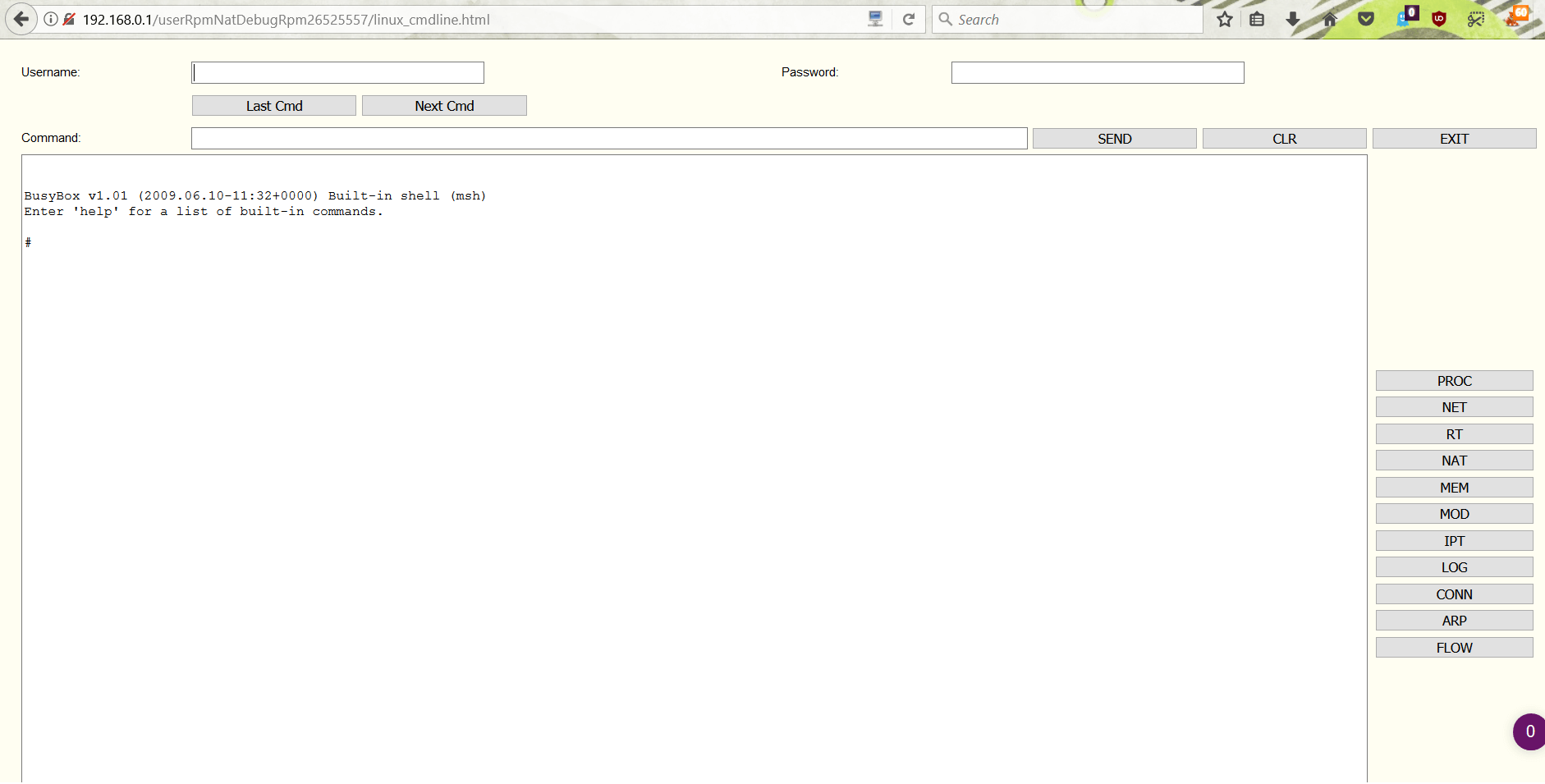Click the Last Cmd button
The height and width of the screenshot is (784, 1545).
274,106
